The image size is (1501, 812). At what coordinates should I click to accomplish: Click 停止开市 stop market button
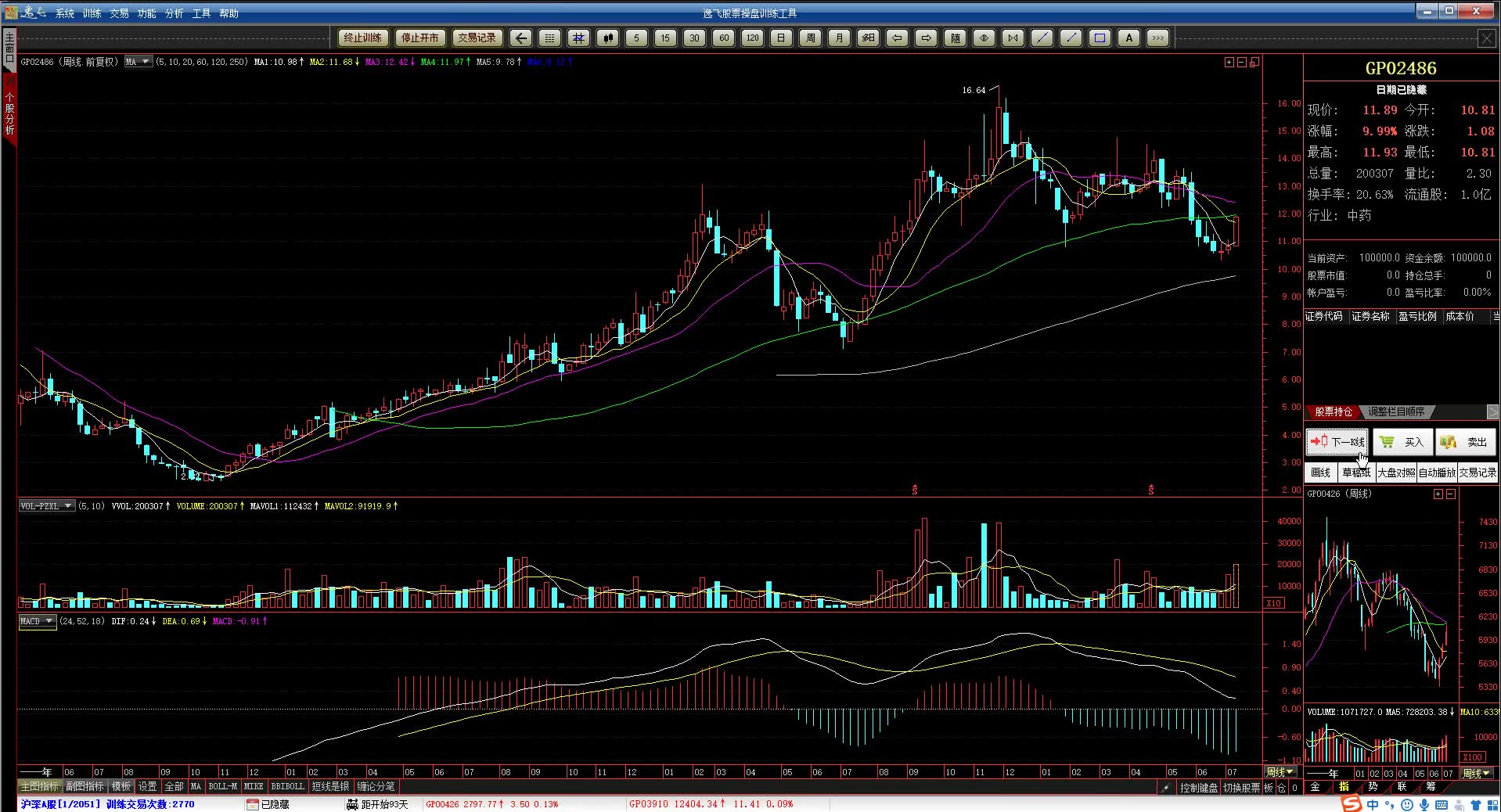click(x=420, y=38)
